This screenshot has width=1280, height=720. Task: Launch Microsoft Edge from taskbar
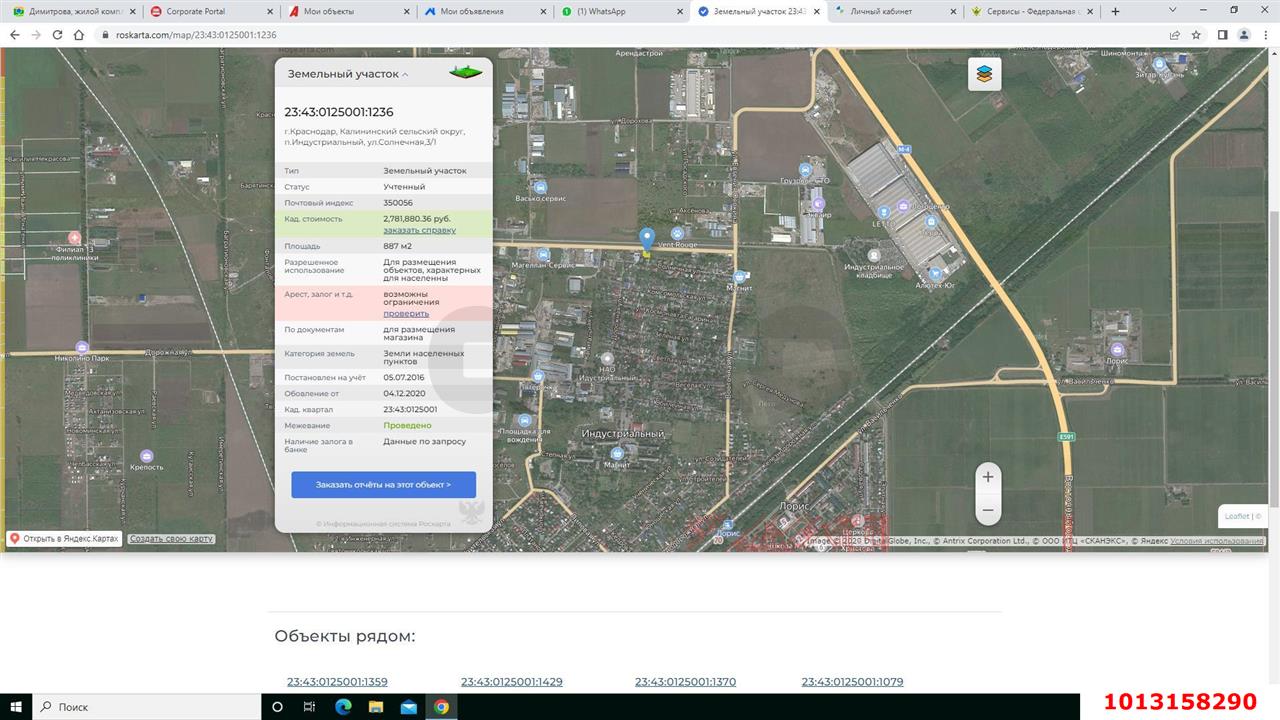[343, 706]
